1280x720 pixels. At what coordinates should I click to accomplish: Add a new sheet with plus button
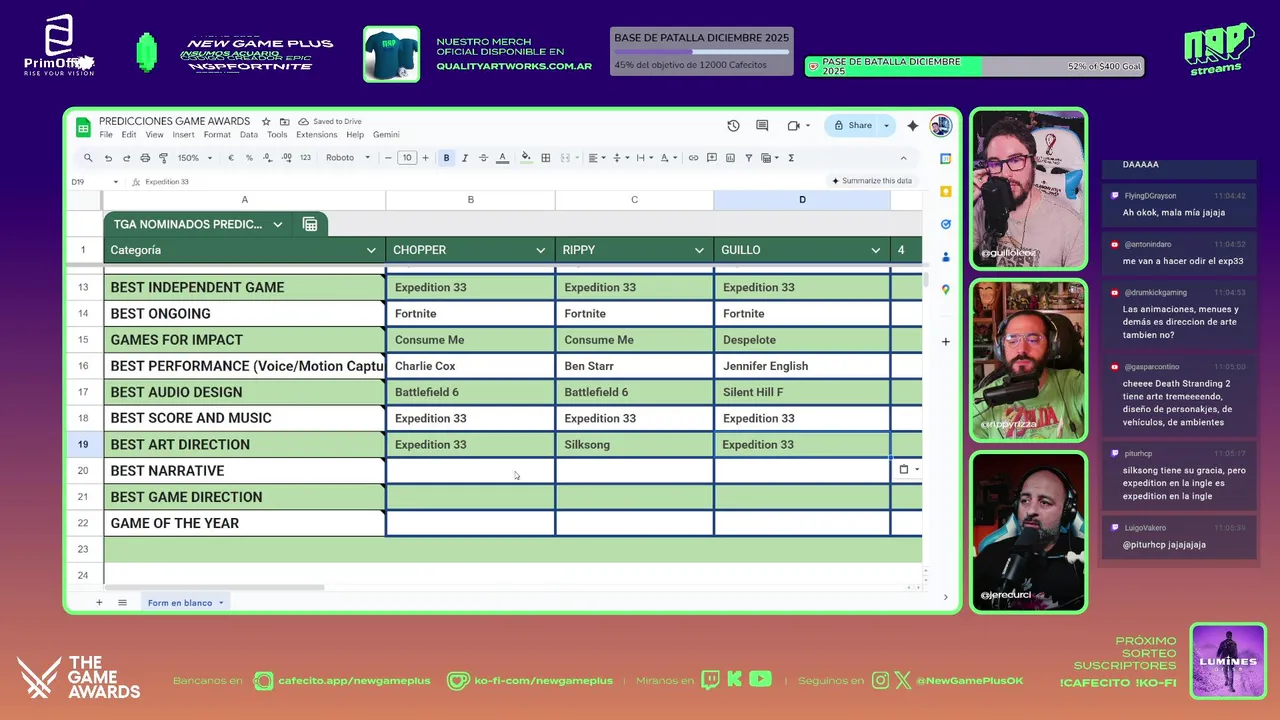[99, 602]
